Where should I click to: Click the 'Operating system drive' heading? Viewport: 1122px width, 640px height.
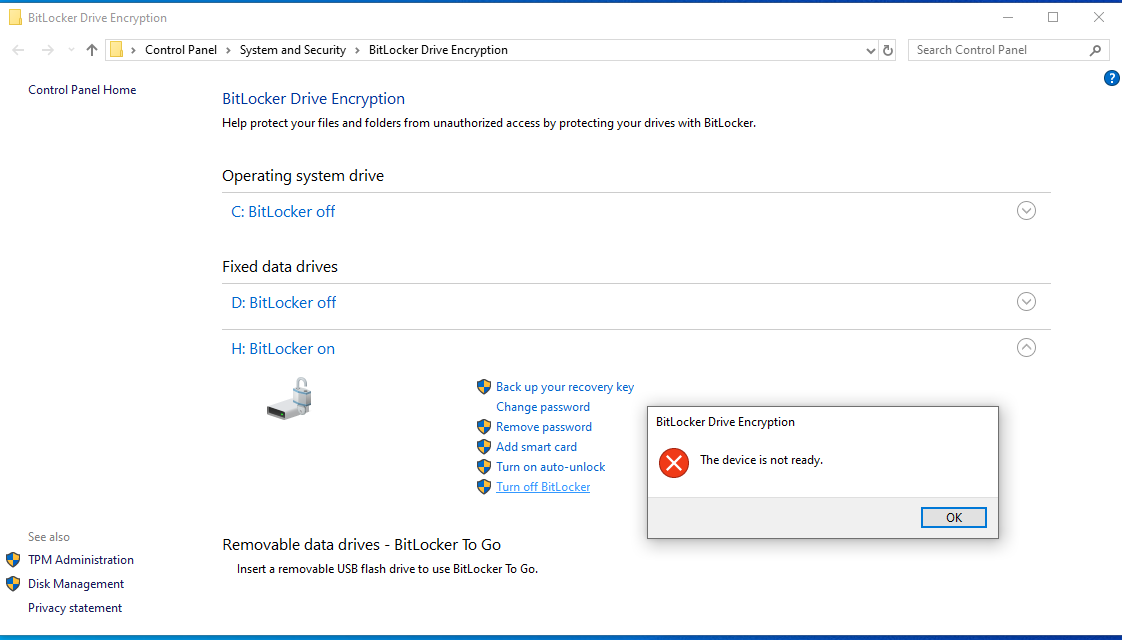tap(303, 175)
